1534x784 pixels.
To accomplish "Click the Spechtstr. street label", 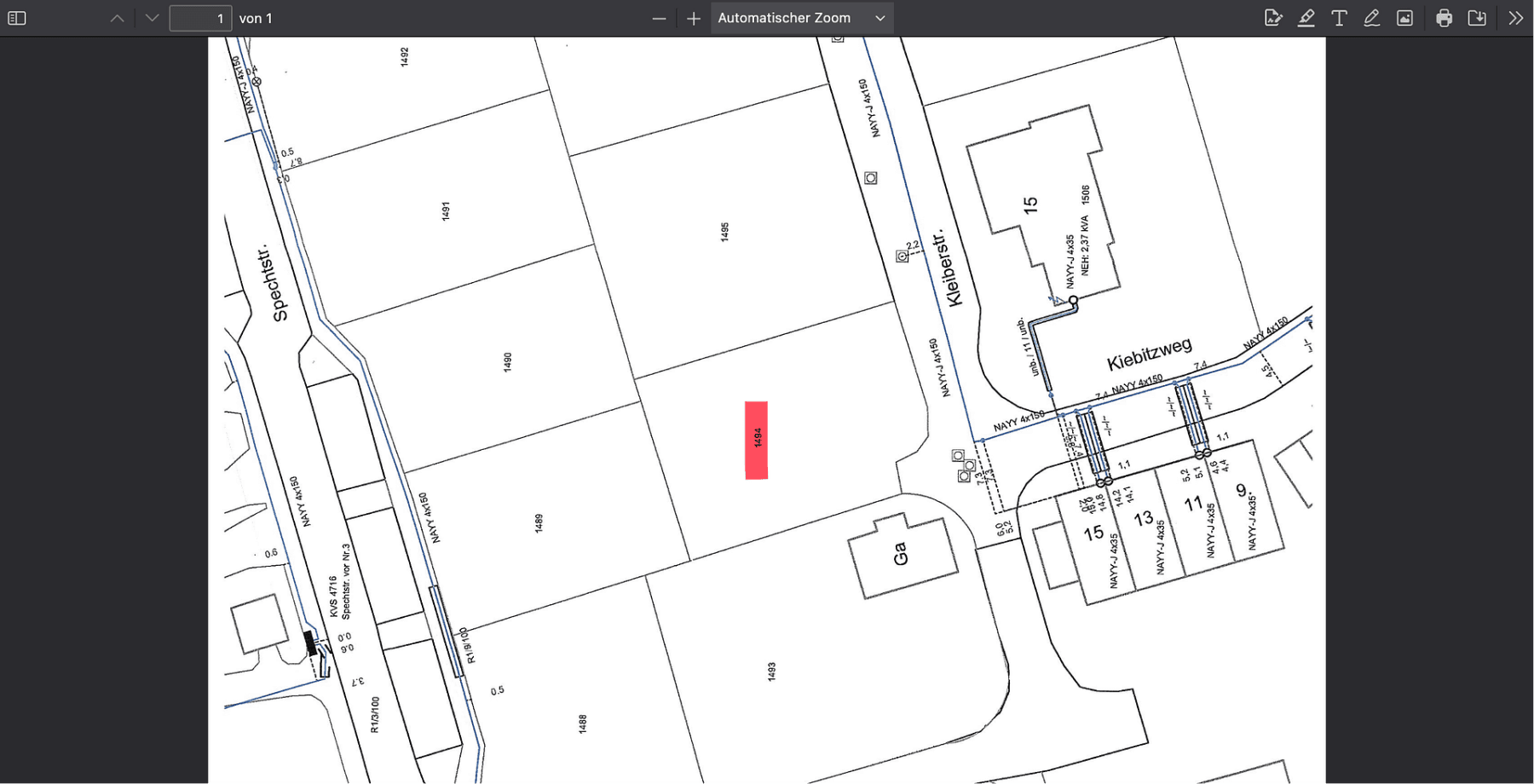I will pyautogui.click(x=269, y=283).
